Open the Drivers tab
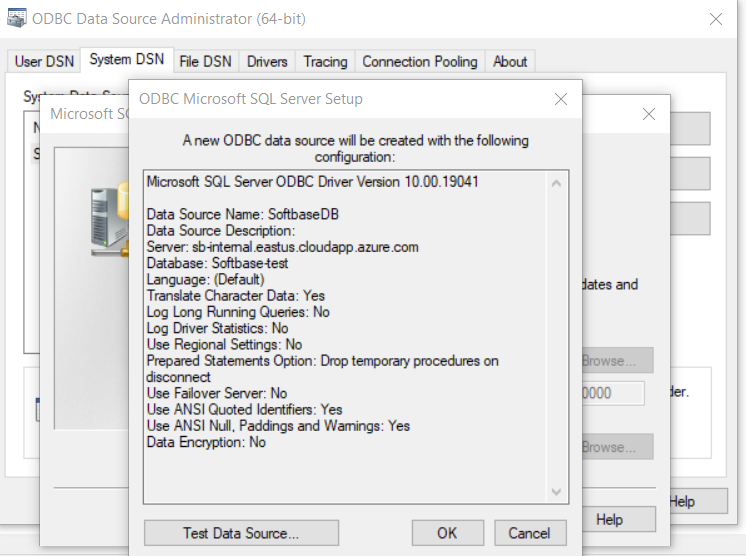The width and height of the screenshot is (746, 556). point(267,61)
